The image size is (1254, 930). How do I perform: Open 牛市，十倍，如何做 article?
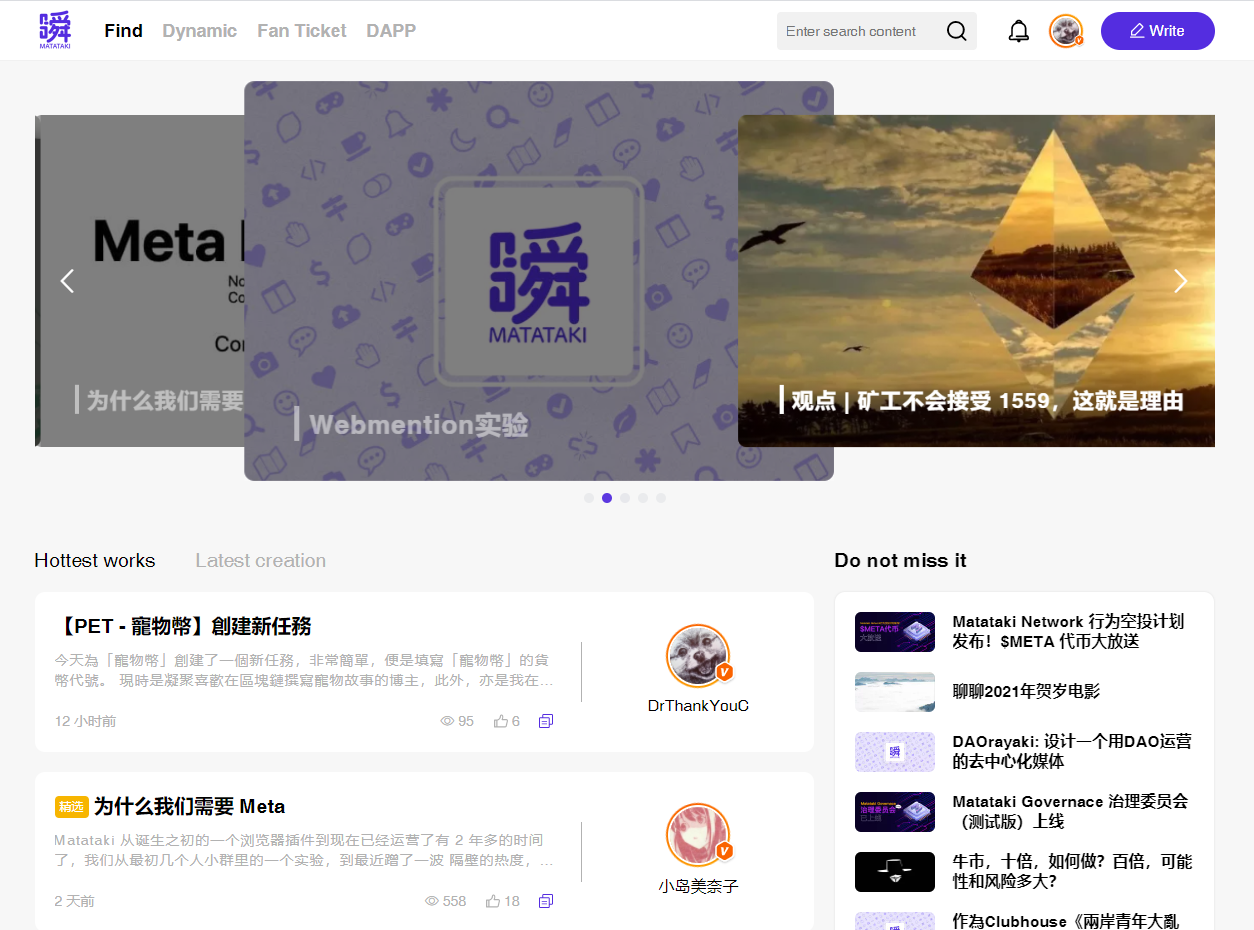pos(1072,871)
